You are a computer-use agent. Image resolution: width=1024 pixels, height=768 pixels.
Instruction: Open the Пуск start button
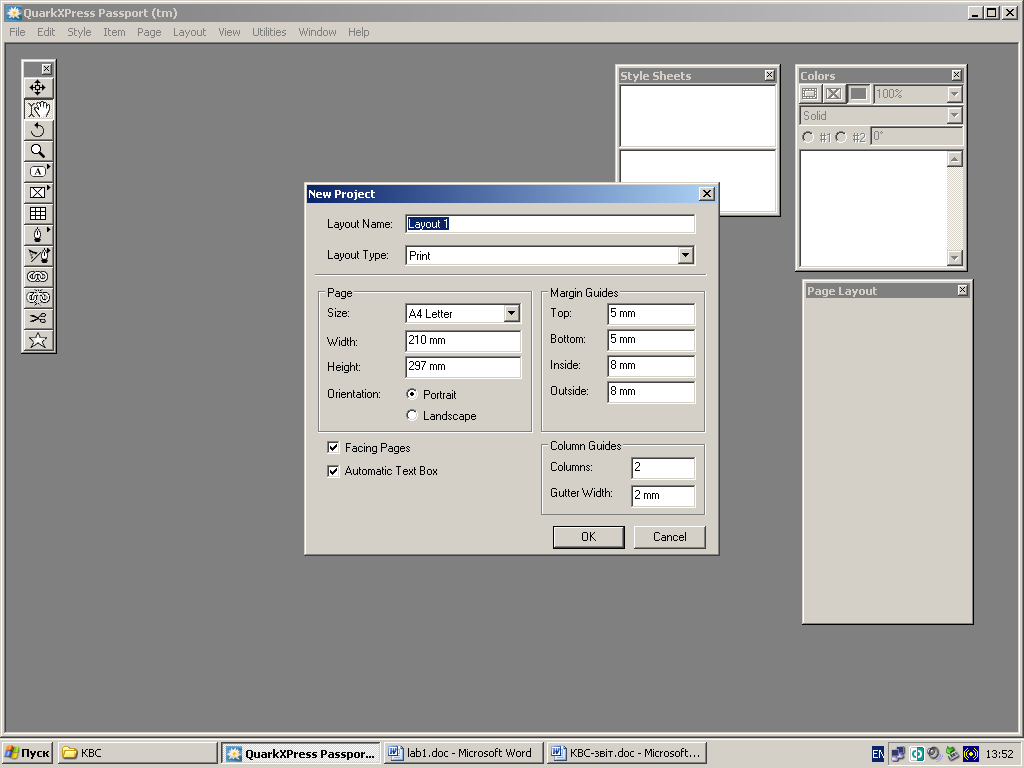point(27,753)
